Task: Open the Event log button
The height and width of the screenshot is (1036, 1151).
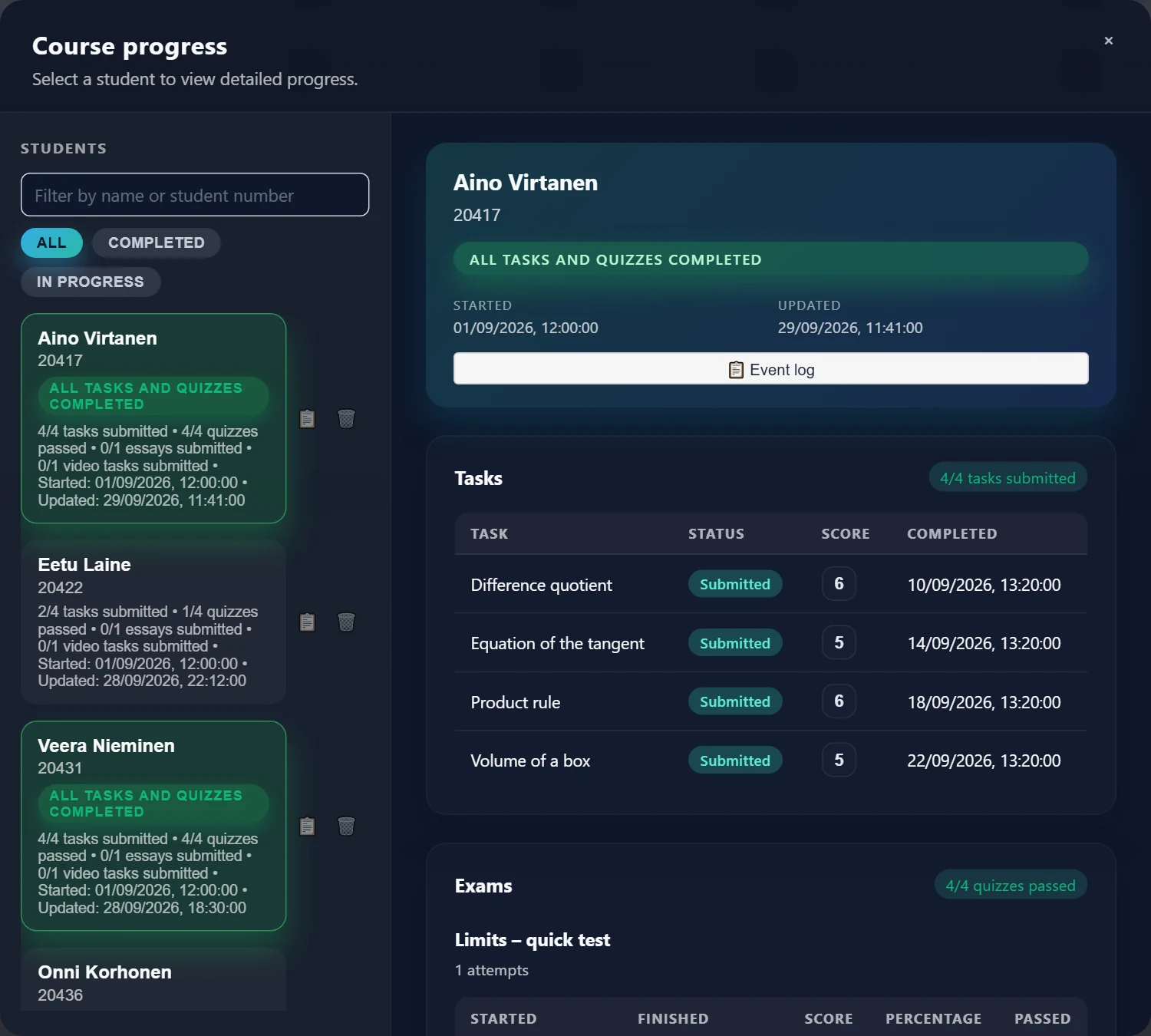Action: 770,369
